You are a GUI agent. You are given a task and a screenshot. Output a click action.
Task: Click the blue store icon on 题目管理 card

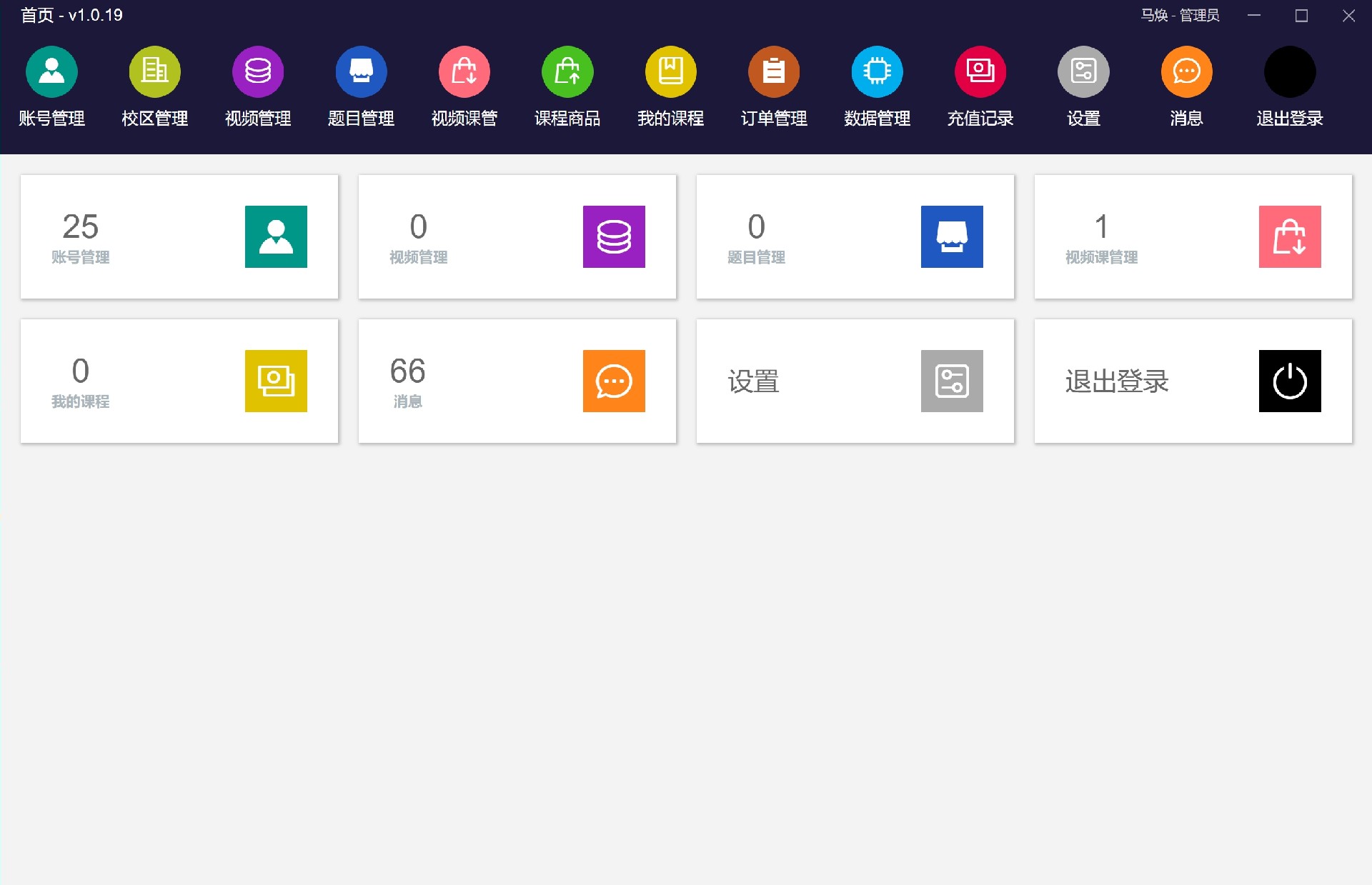952,236
